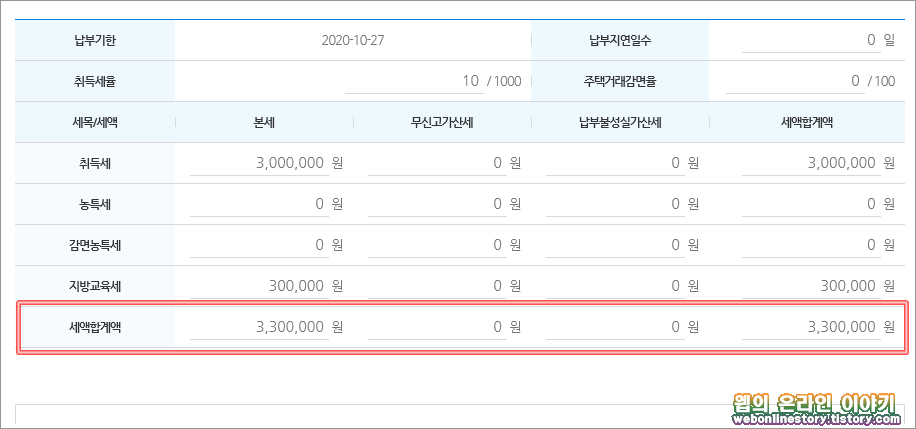This screenshot has height=429, width=916.
Task: Click the 주택거래감면율 label
Action: click(x=620, y=81)
